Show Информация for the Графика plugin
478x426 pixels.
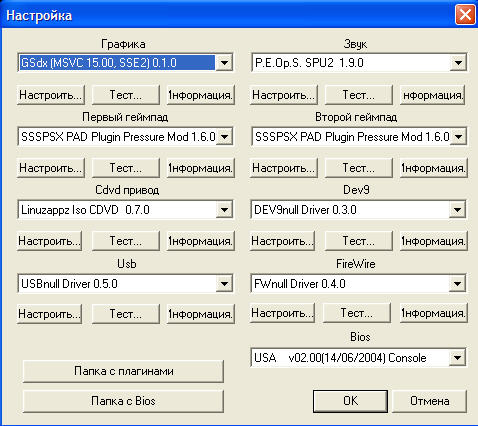(x=201, y=95)
